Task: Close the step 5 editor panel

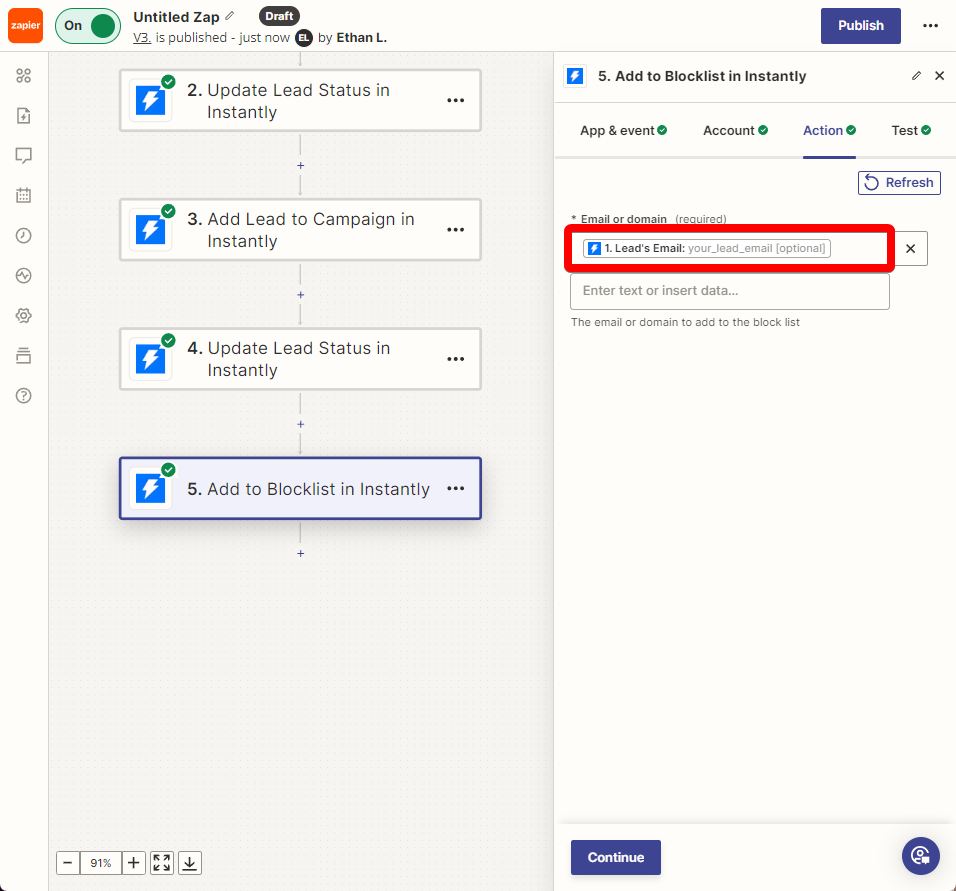Action: point(940,76)
